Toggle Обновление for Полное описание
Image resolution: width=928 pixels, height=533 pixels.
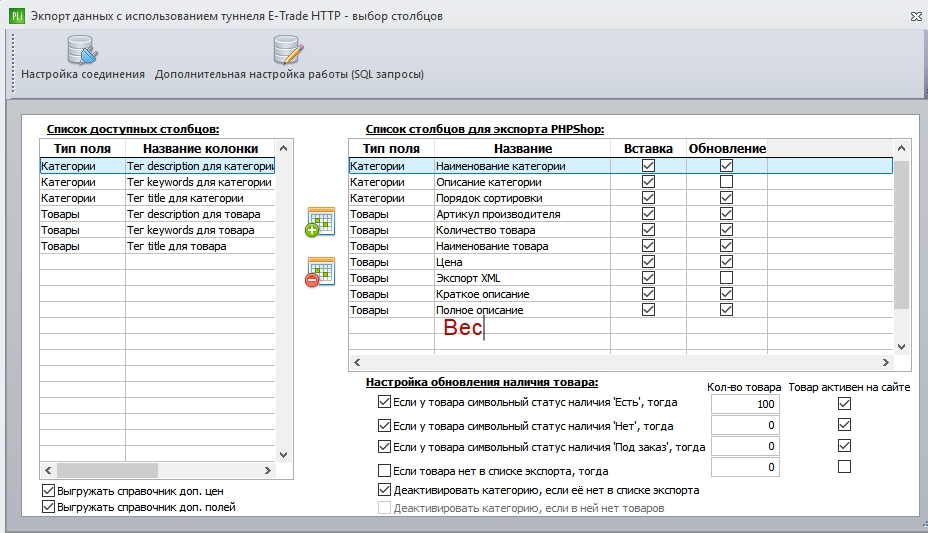pos(726,309)
